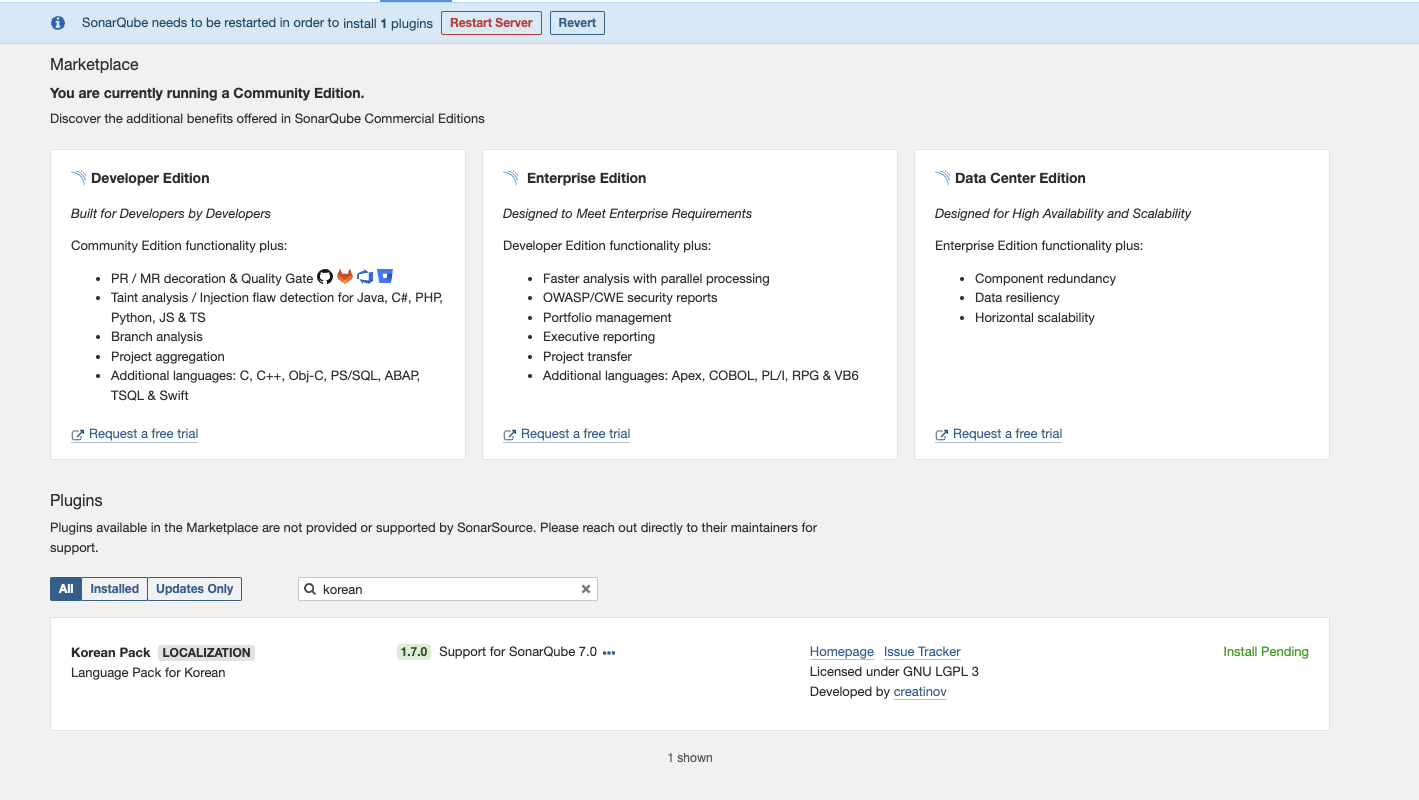Click 'Horizontal scalability' feature item
Screen dimensions: 1419x800
(1035, 318)
